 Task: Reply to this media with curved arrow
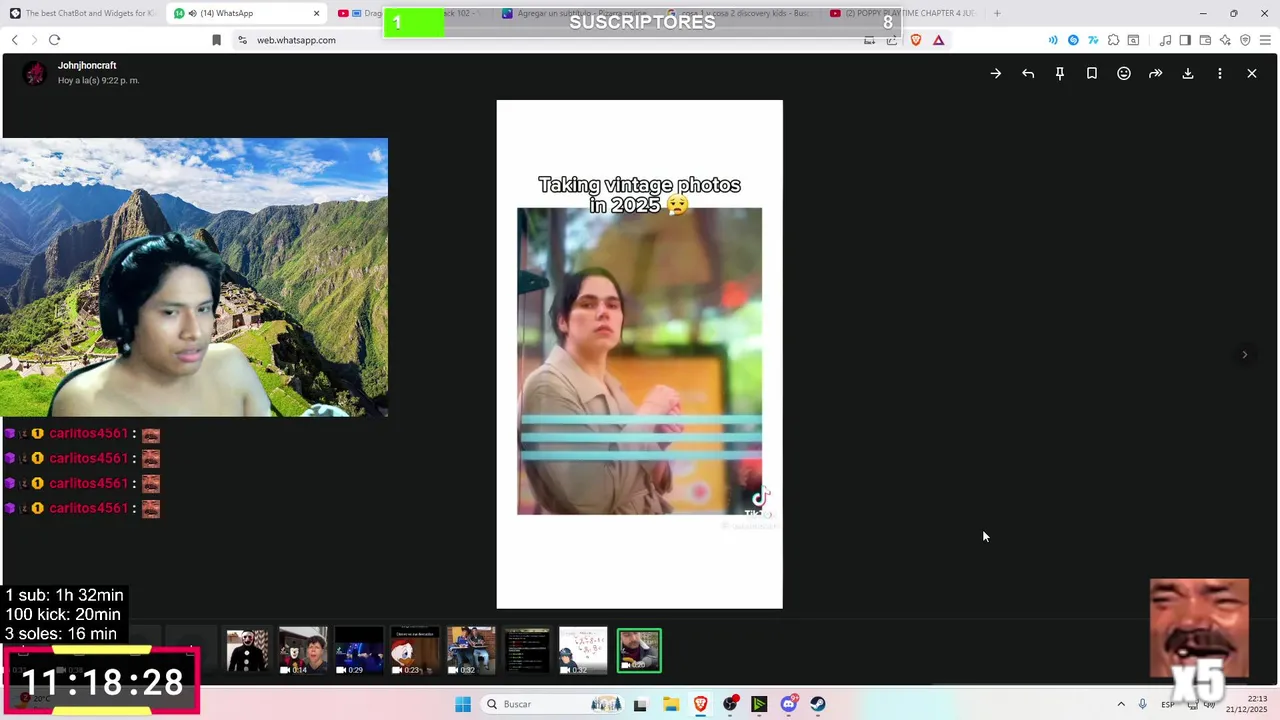pyautogui.click(x=1028, y=73)
